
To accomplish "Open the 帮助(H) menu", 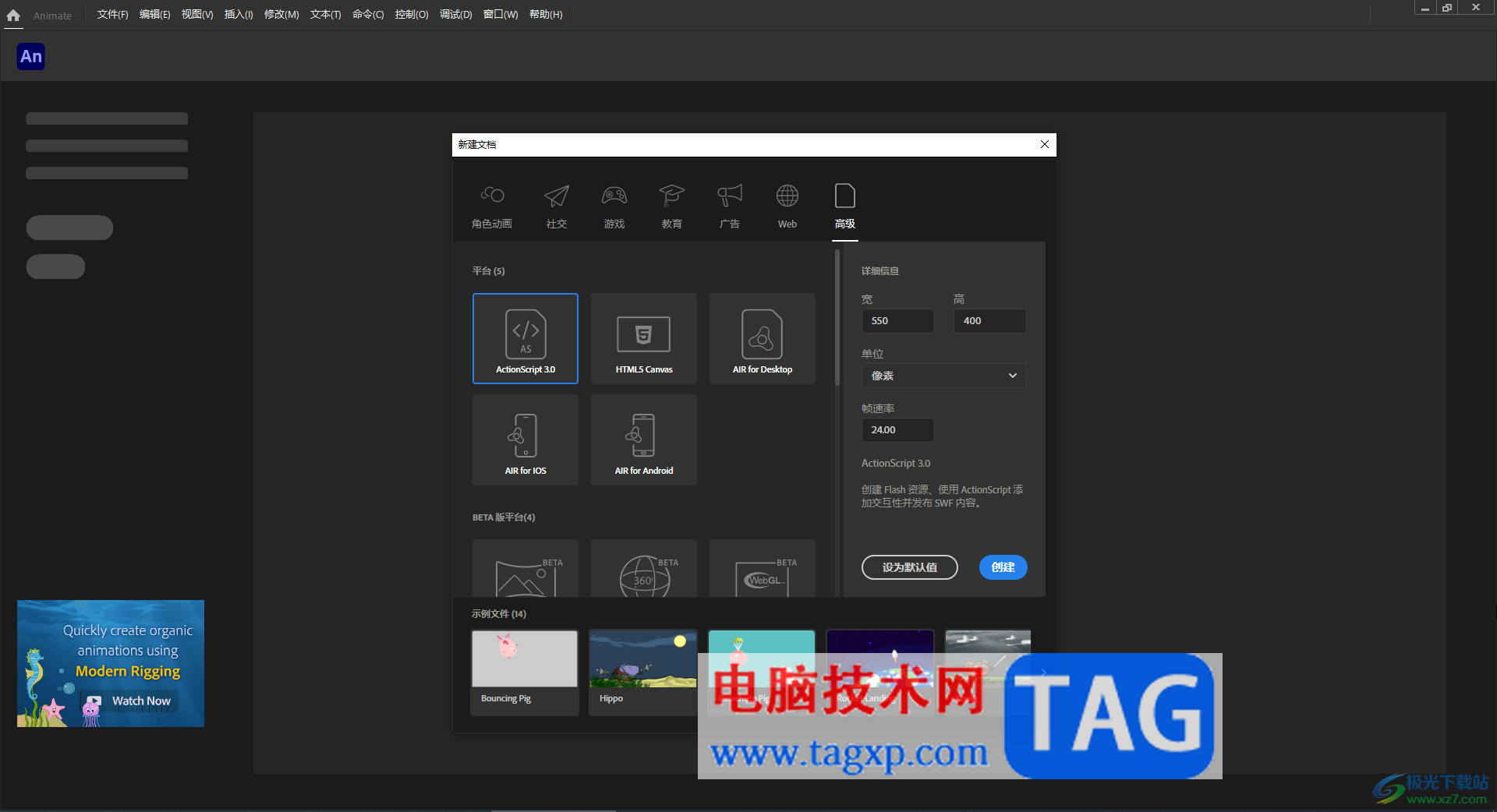I will click(546, 15).
